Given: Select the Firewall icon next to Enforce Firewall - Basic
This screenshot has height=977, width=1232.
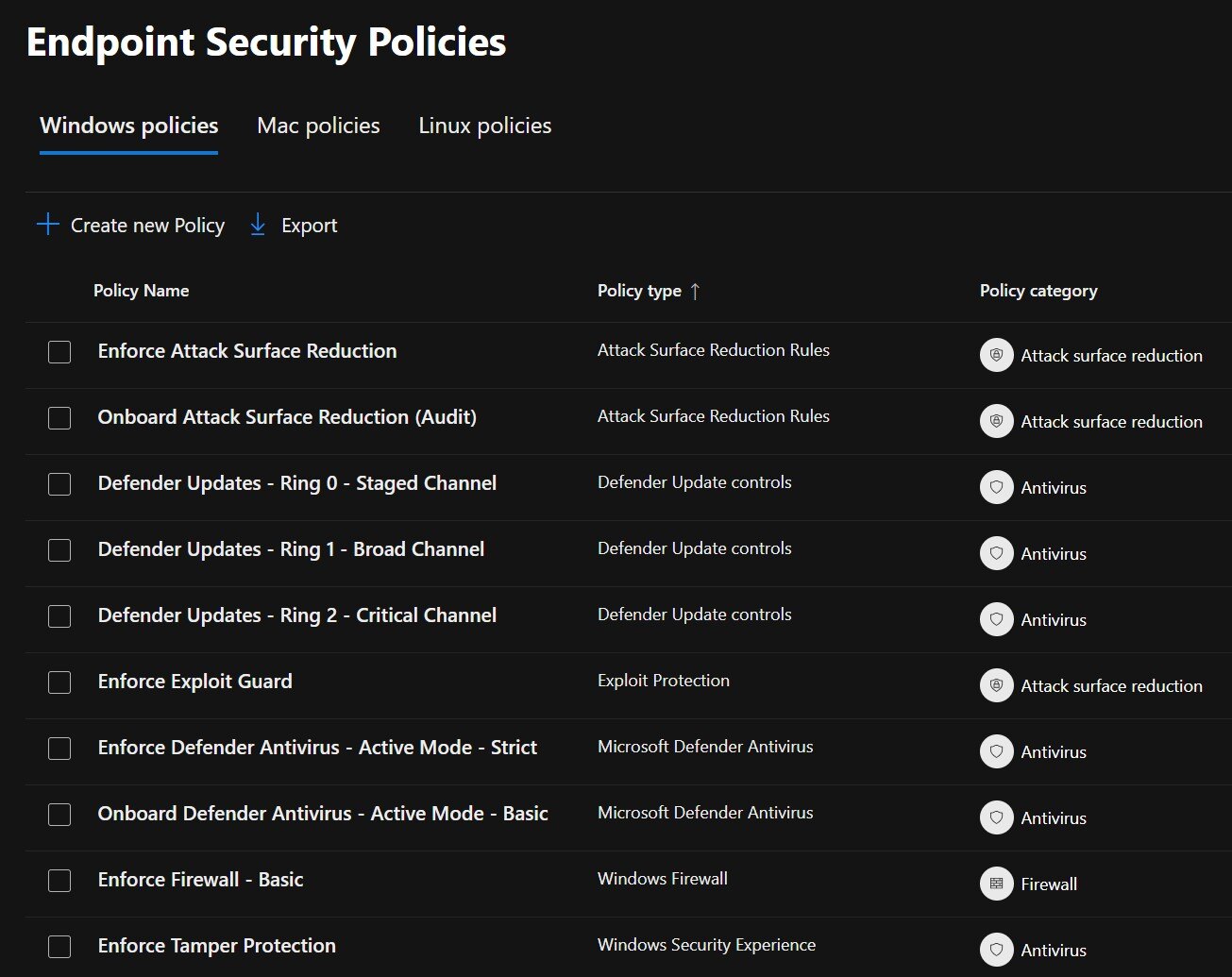Looking at the screenshot, I should 996,884.
